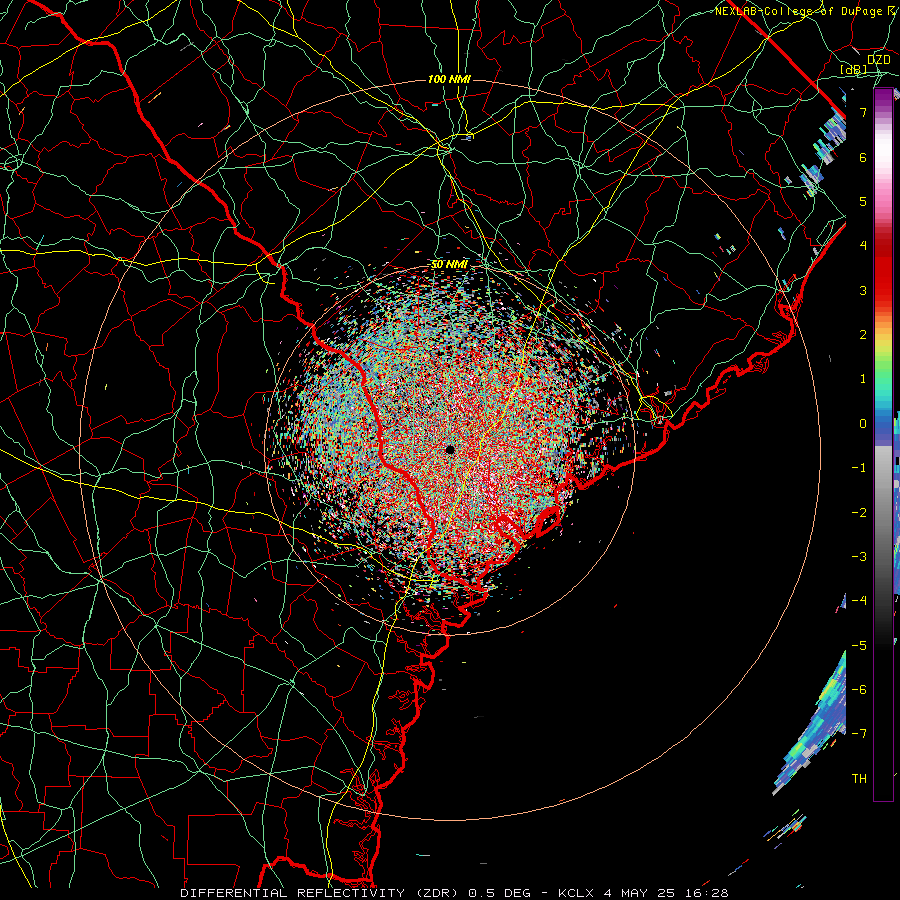Click the "4 MAY 25" date in caption
The image size is (900, 900).
[x=638, y=893]
